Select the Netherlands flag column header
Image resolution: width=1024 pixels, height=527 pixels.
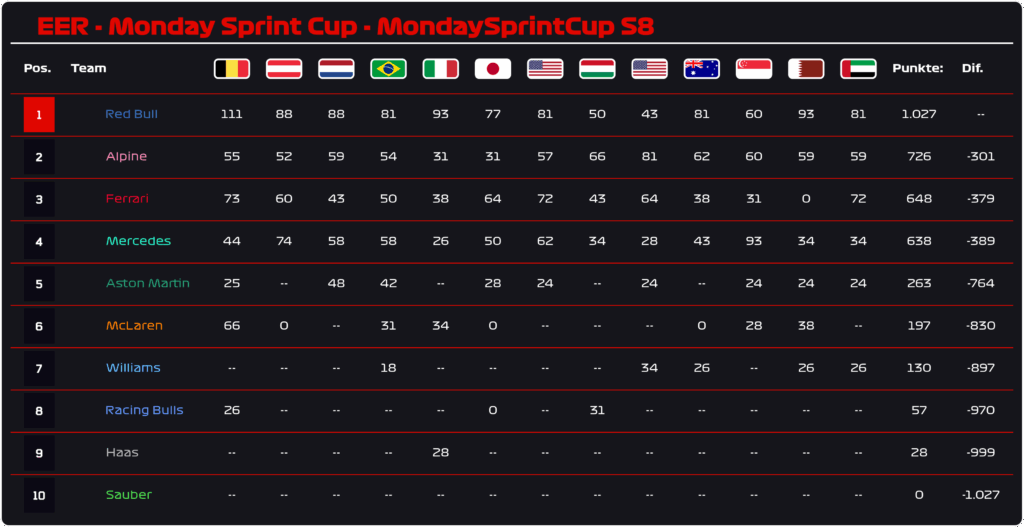click(336, 69)
